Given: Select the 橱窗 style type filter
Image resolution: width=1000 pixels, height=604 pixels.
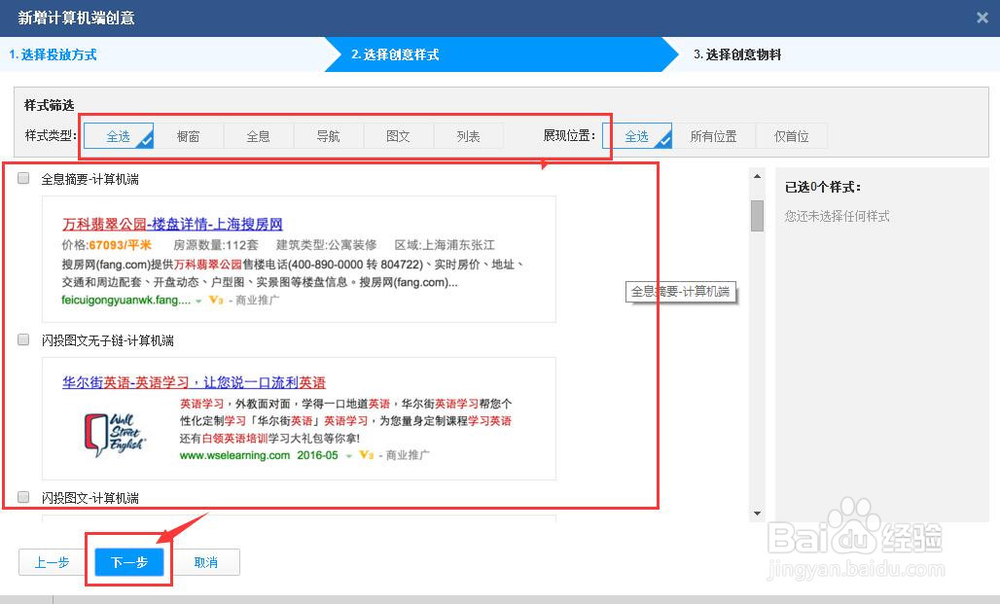Looking at the screenshot, I should pos(189,135).
